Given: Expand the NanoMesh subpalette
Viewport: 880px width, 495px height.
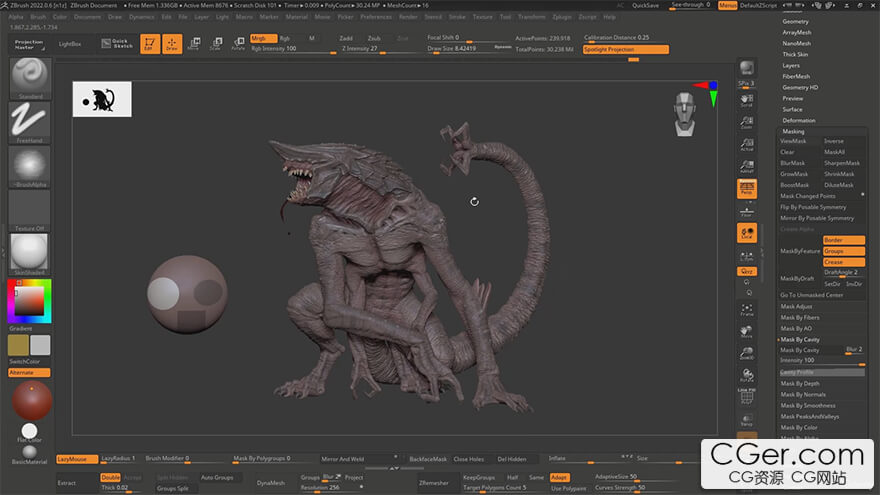Looking at the screenshot, I should 796,43.
